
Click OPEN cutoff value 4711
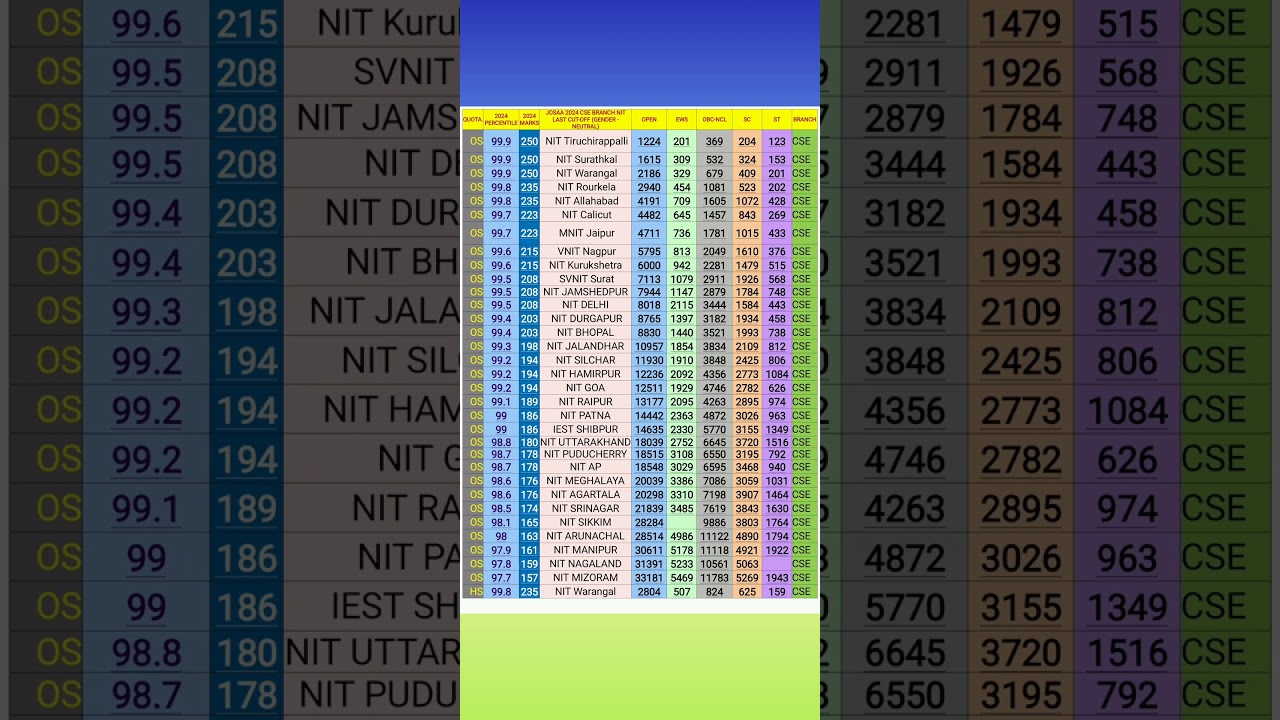649,233
